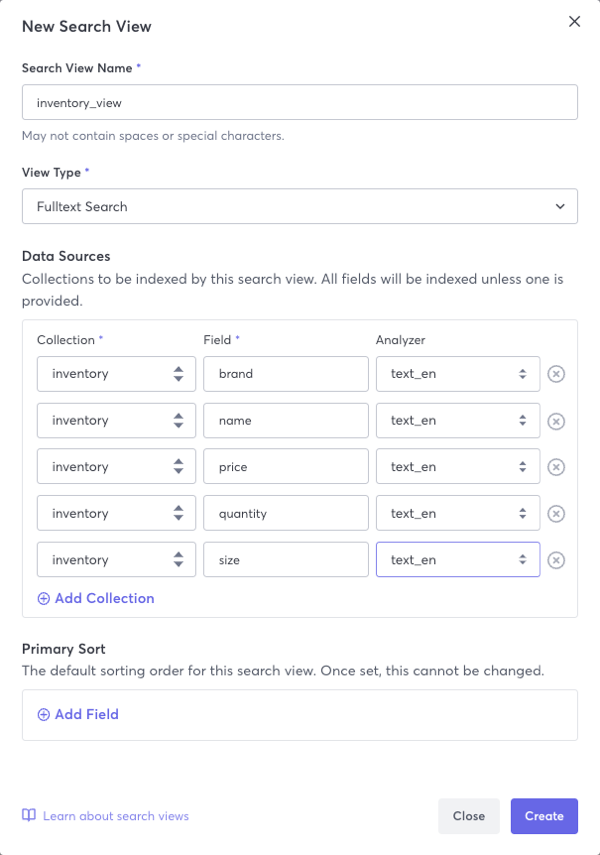The width and height of the screenshot is (600, 855).
Task: Remove the brand field row
Action: (557, 373)
